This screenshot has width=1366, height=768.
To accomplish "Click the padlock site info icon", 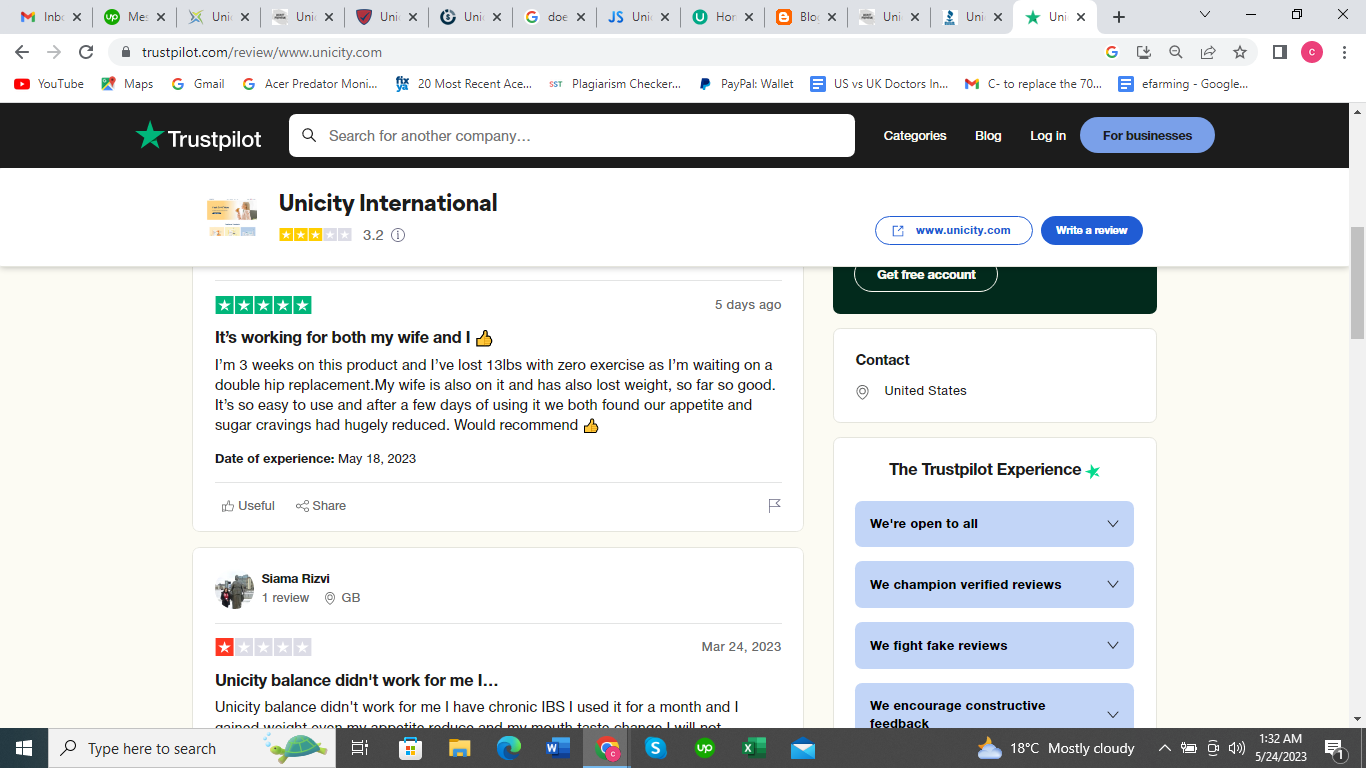I will point(126,52).
